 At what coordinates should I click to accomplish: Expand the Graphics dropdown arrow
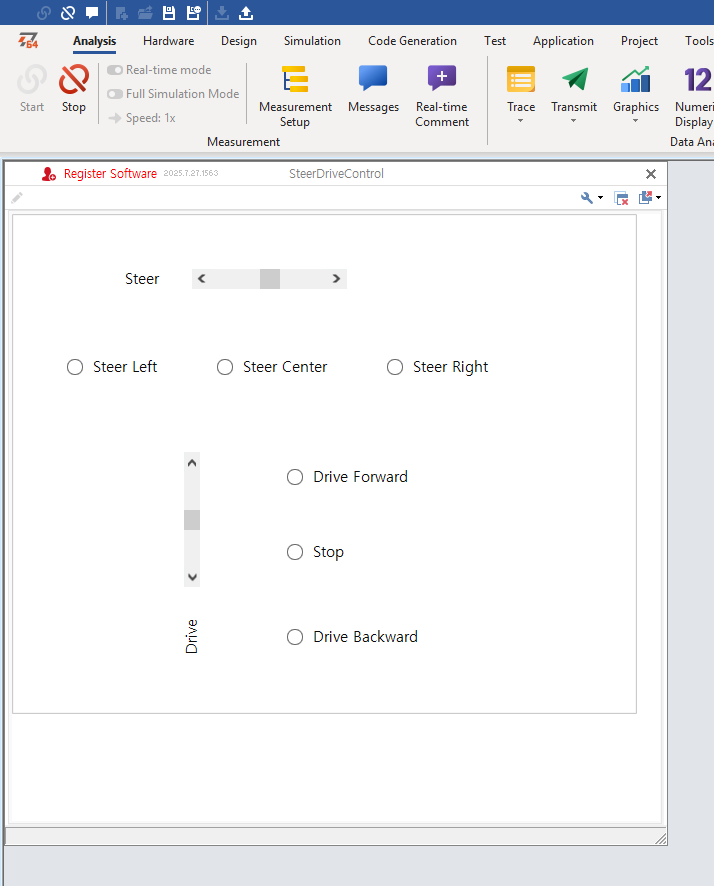(635, 120)
